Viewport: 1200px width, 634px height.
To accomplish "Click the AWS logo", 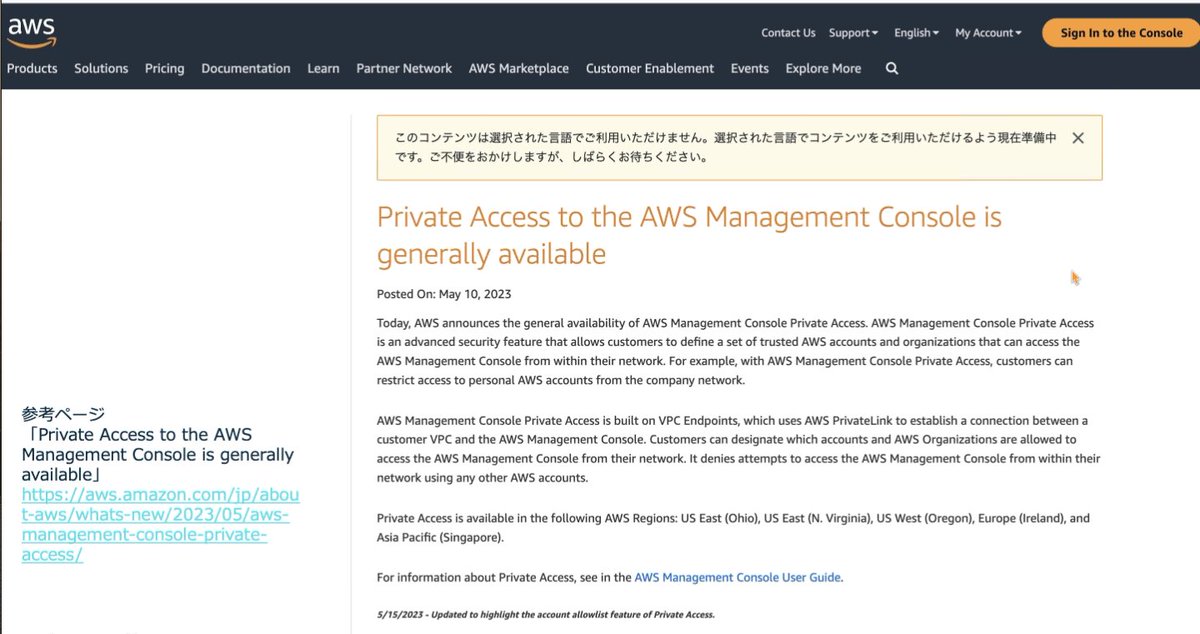I will (x=32, y=33).
